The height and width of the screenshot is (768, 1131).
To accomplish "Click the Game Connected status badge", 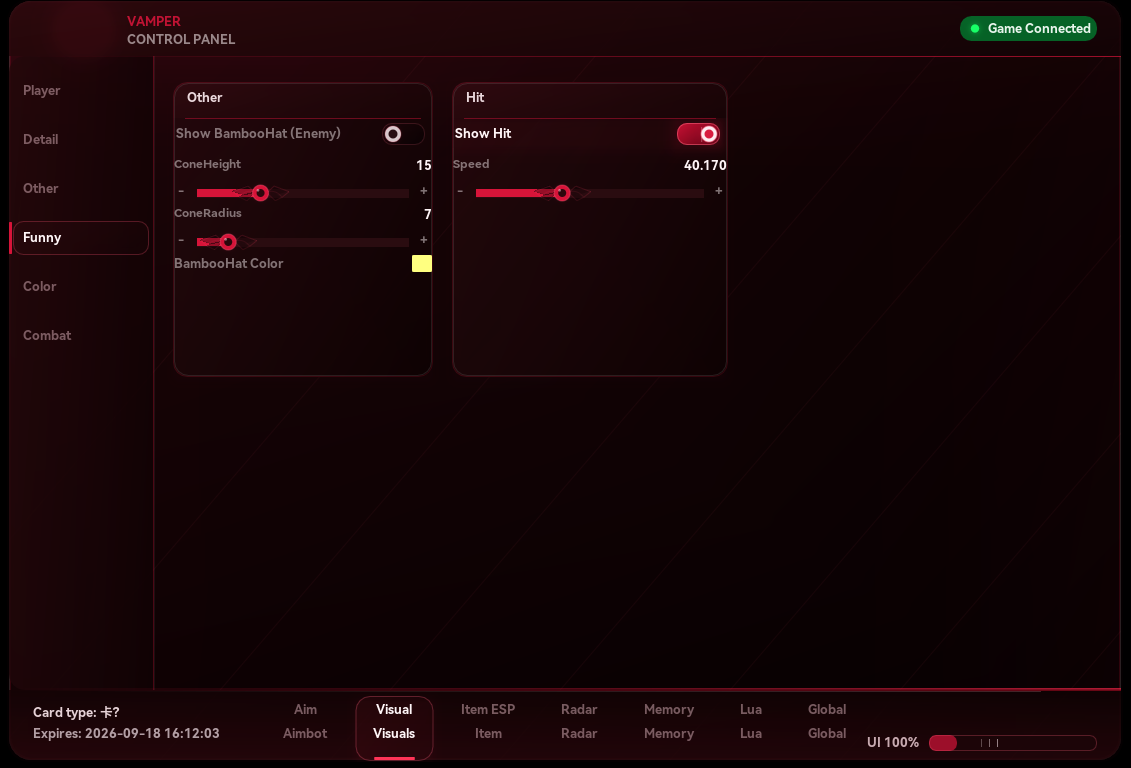I will point(1029,29).
